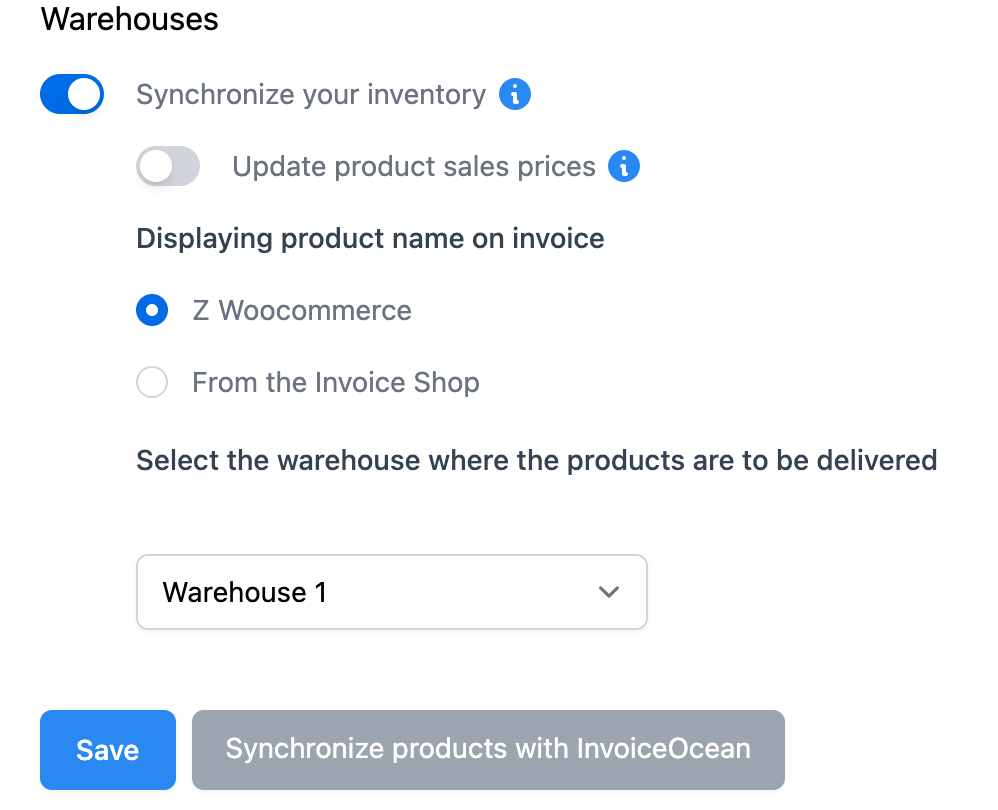The height and width of the screenshot is (810, 998).
Task: Click the Warehouse 1 selected value text
Action: pos(245,592)
